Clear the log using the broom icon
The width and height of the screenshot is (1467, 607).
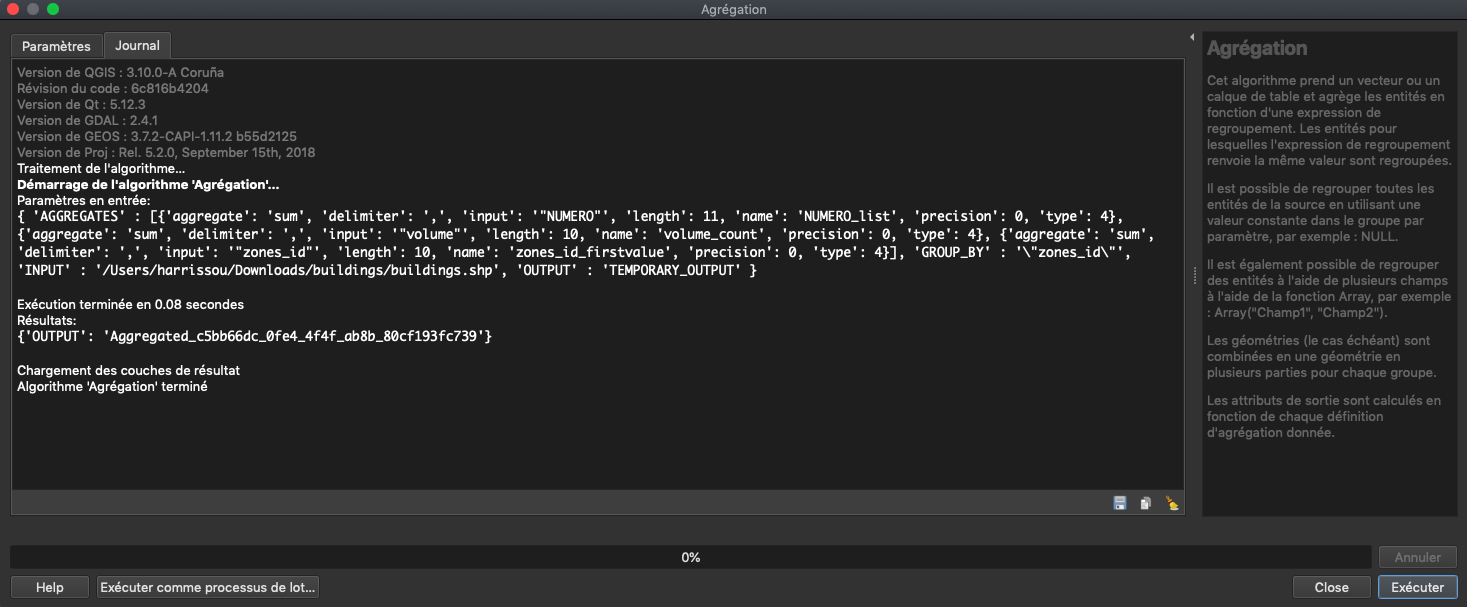pos(1171,503)
